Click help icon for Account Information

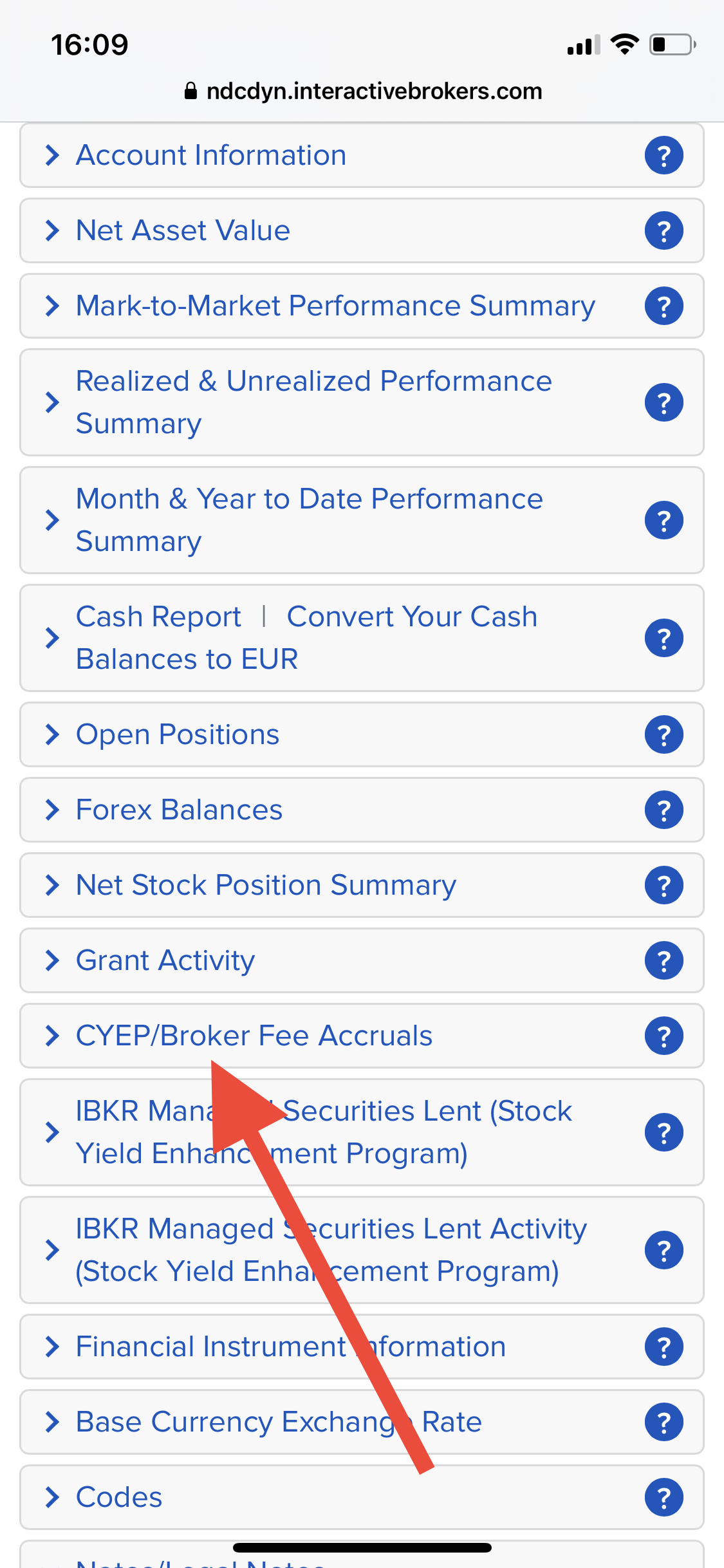[x=664, y=155]
